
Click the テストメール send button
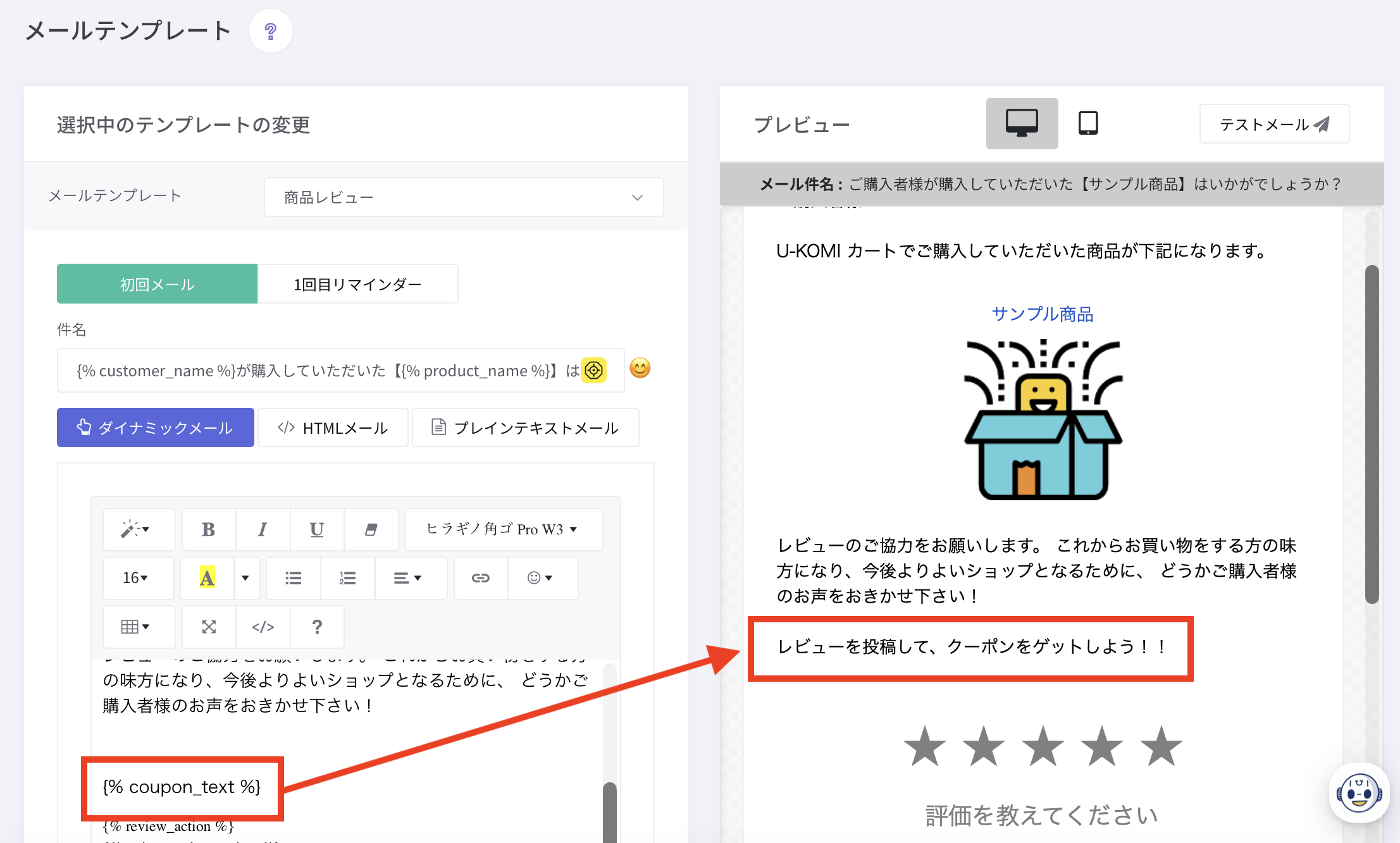point(1273,124)
